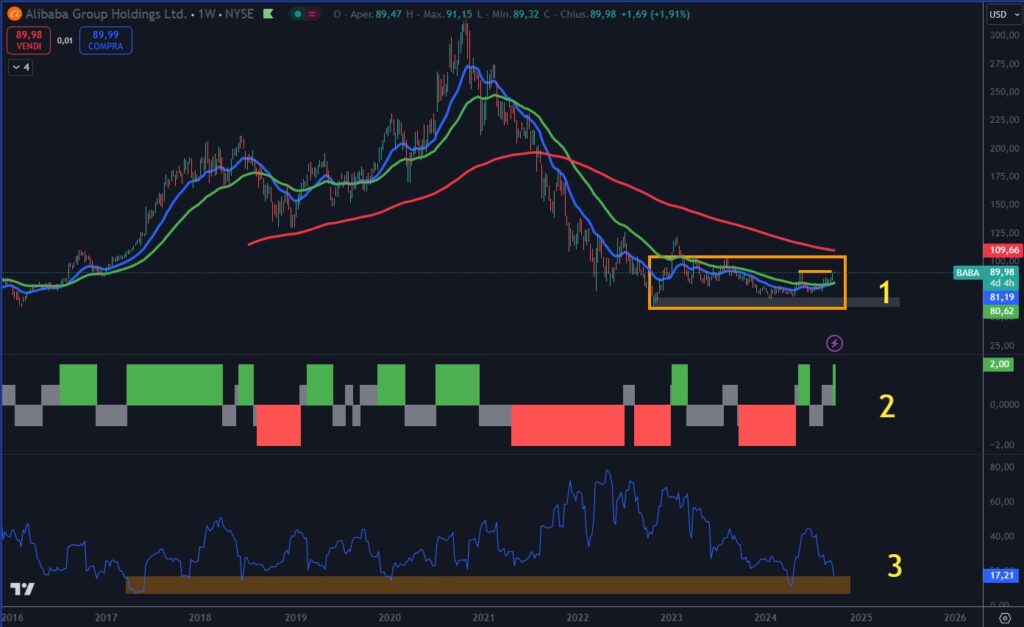
Task: Open the purple lightning bolt event icon
Action: tap(834, 343)
